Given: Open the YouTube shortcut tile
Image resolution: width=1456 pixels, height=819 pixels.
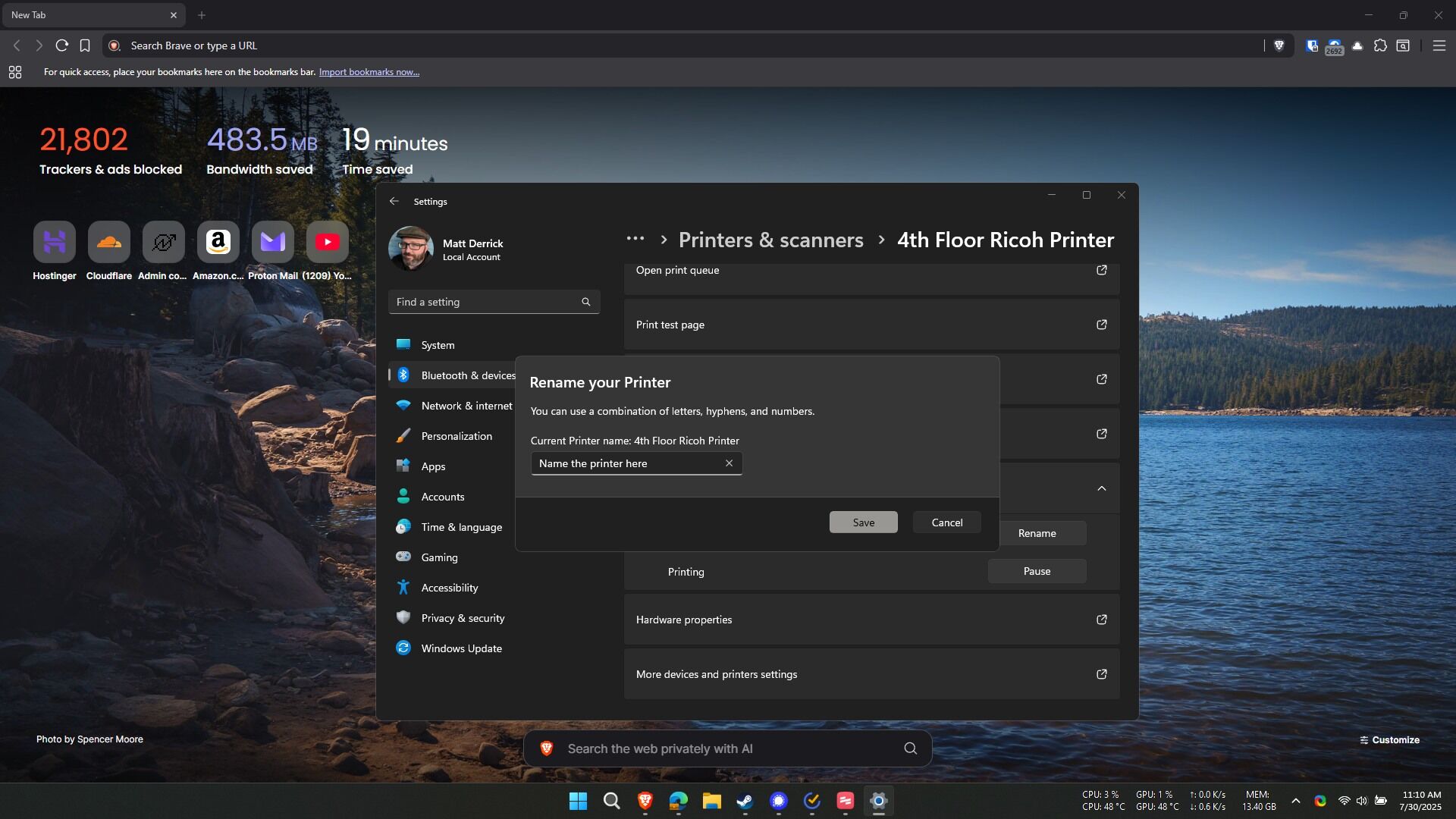Looking at the screenshot, I should (x=328, y=243).
